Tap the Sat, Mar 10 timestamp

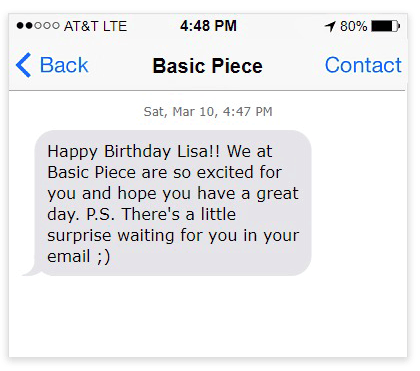tap(208, 111)
